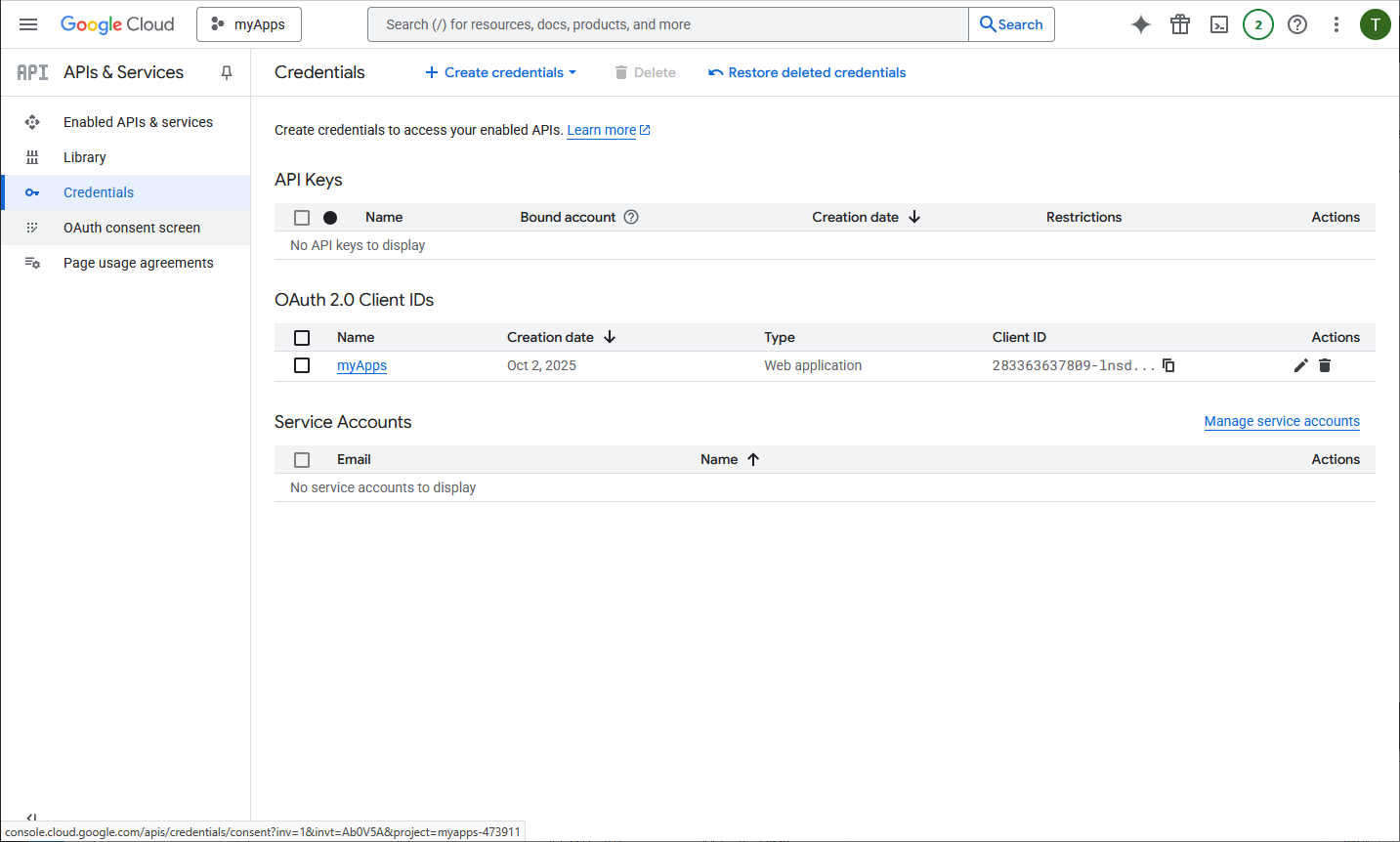This screenshot has width=1400, height=842.
Task: Go to OAuth consent screen page
Action: click(132, 228)
